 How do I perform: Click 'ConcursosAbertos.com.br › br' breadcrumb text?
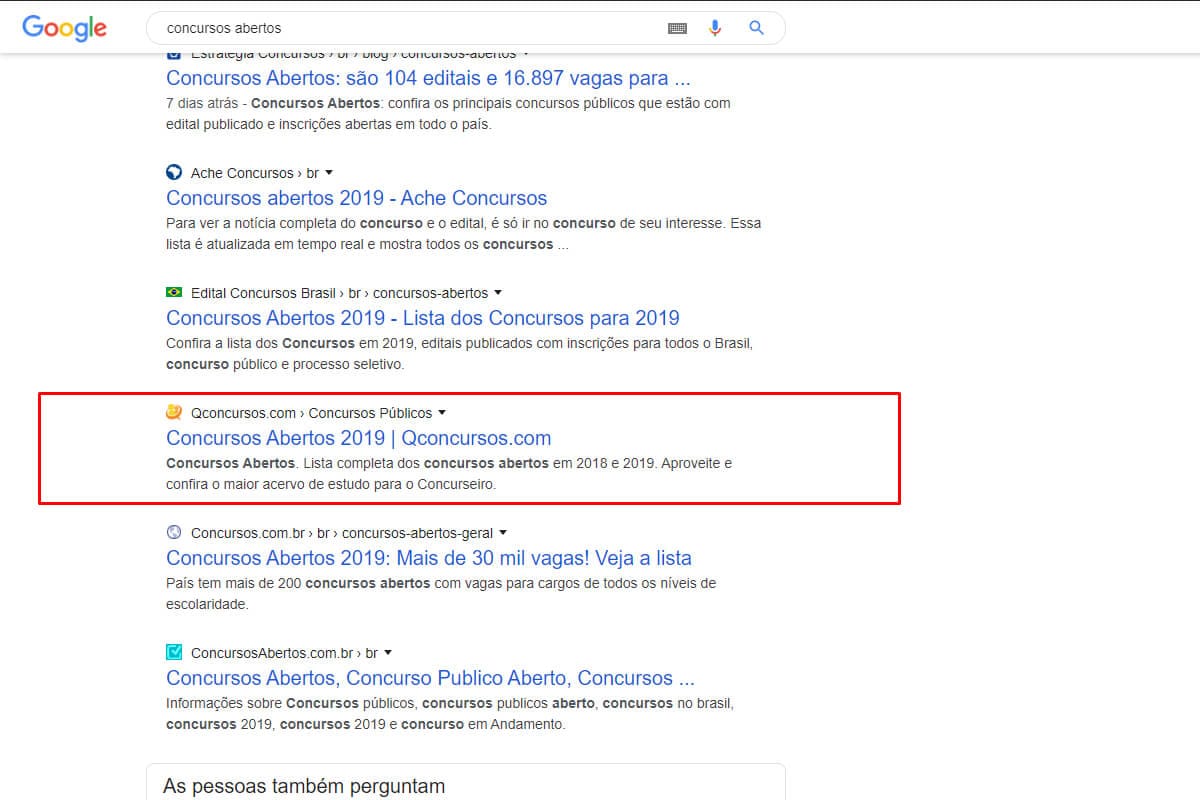(x=284, y=653)
